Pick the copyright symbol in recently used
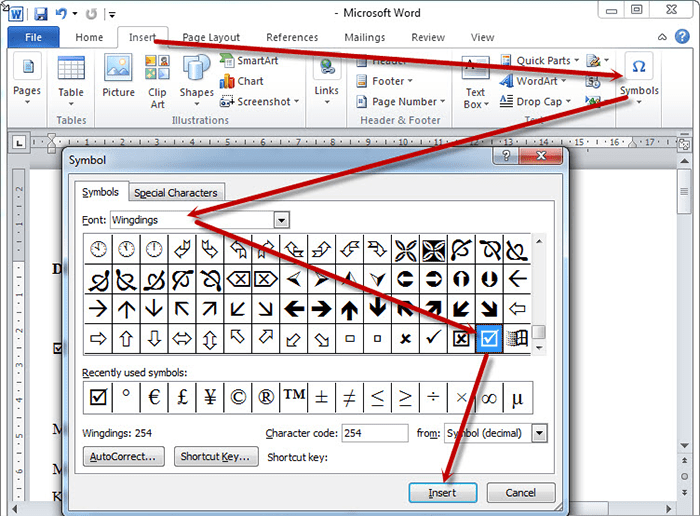The width and height of the screenshot is (700, 516). pos(238,397)
